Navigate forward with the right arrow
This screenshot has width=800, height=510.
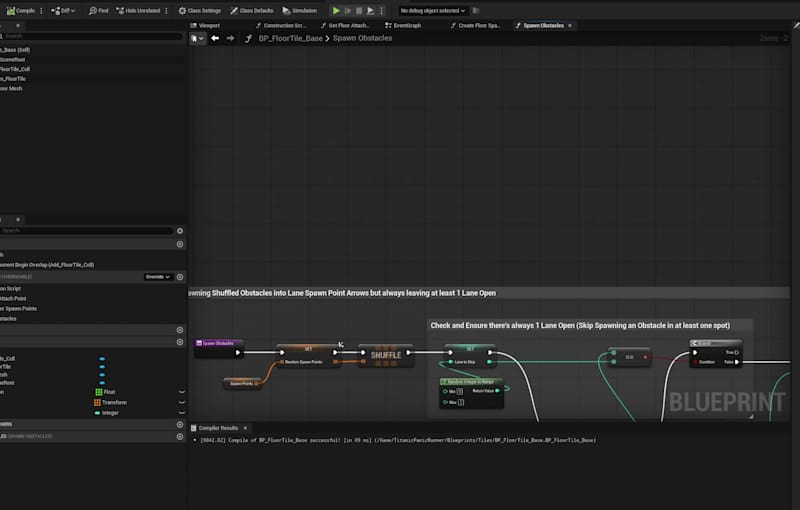point(230,38)
